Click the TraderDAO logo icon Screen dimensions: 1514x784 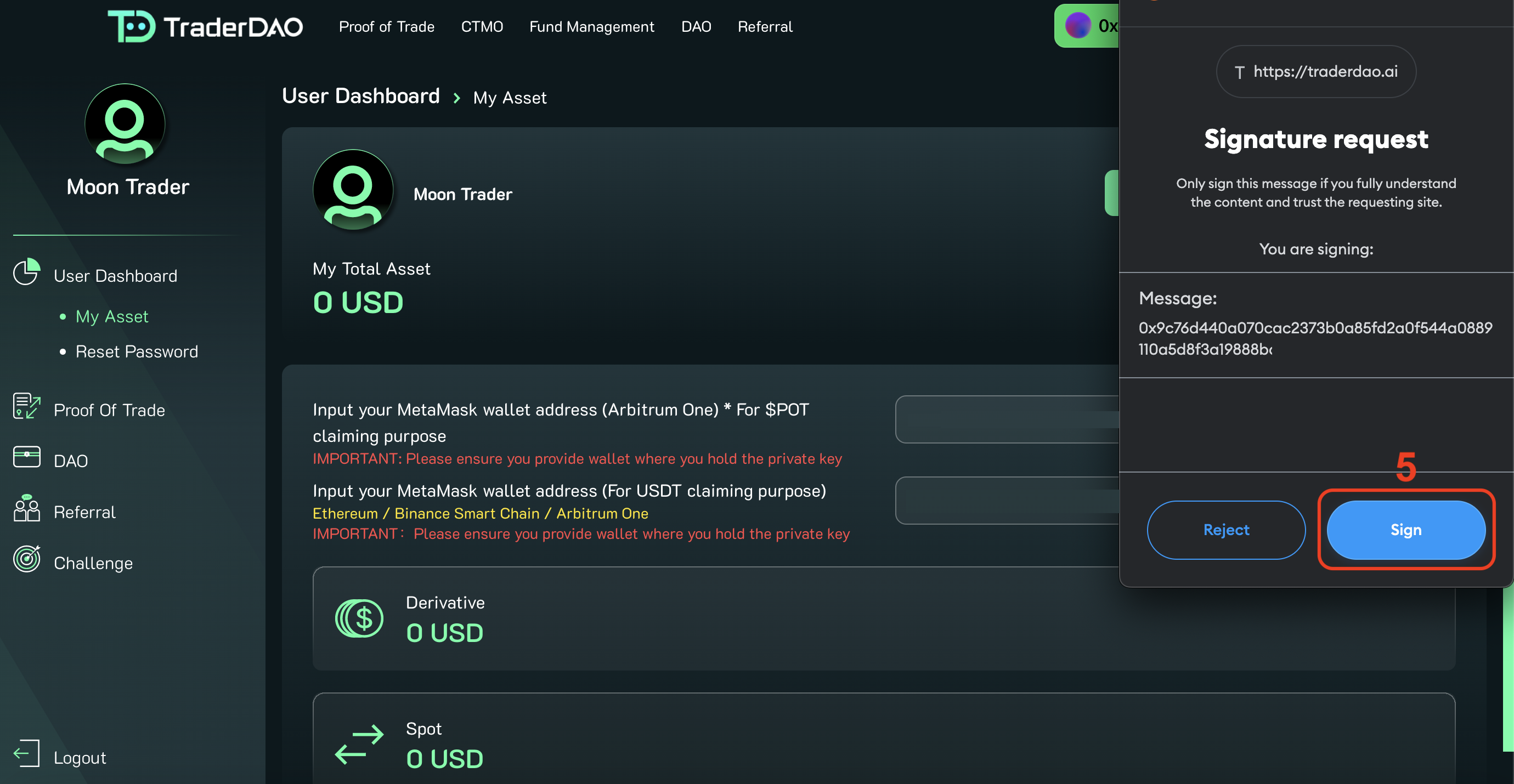pos(132,26)
